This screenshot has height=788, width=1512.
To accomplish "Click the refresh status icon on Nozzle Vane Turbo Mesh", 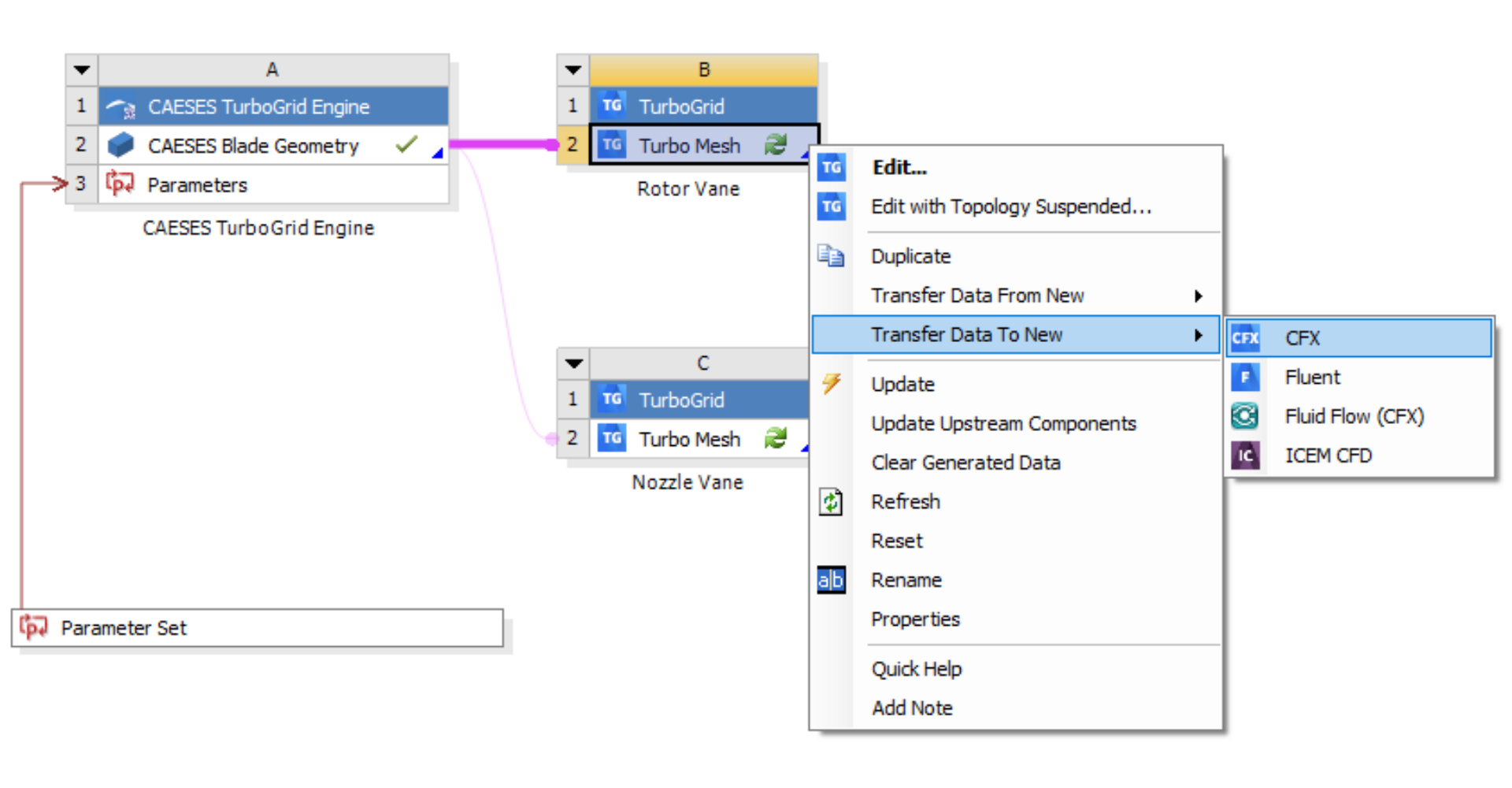I will (x=776, y=438).
